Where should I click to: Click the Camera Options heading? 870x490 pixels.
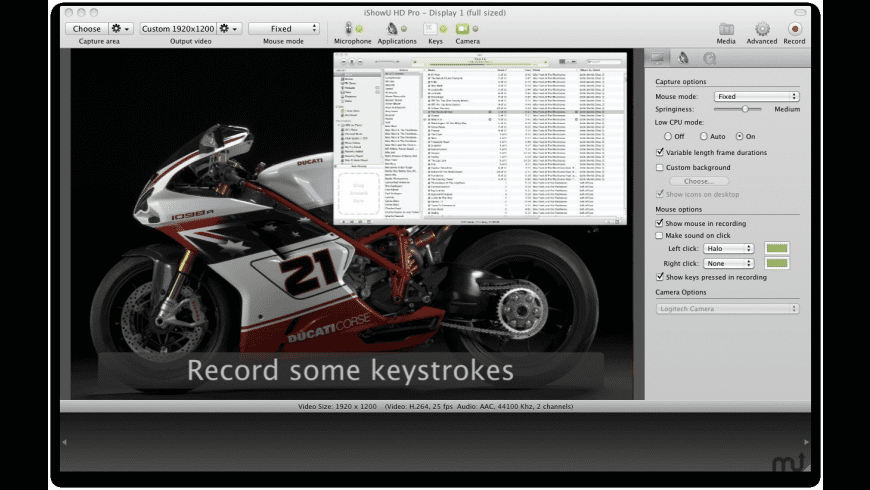click(x=681, y=292)
